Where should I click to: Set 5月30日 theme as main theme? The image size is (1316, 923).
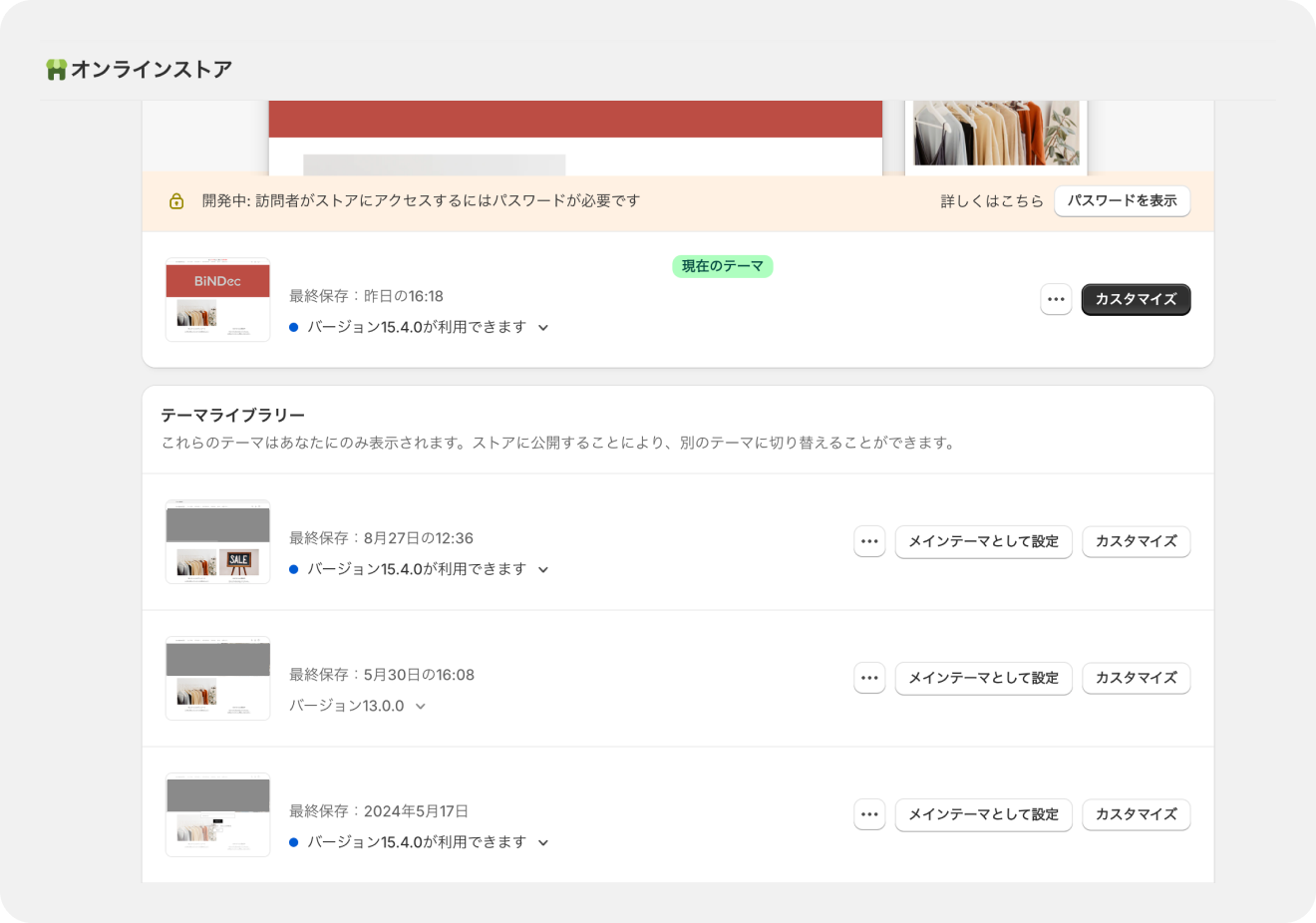point(983,678)
